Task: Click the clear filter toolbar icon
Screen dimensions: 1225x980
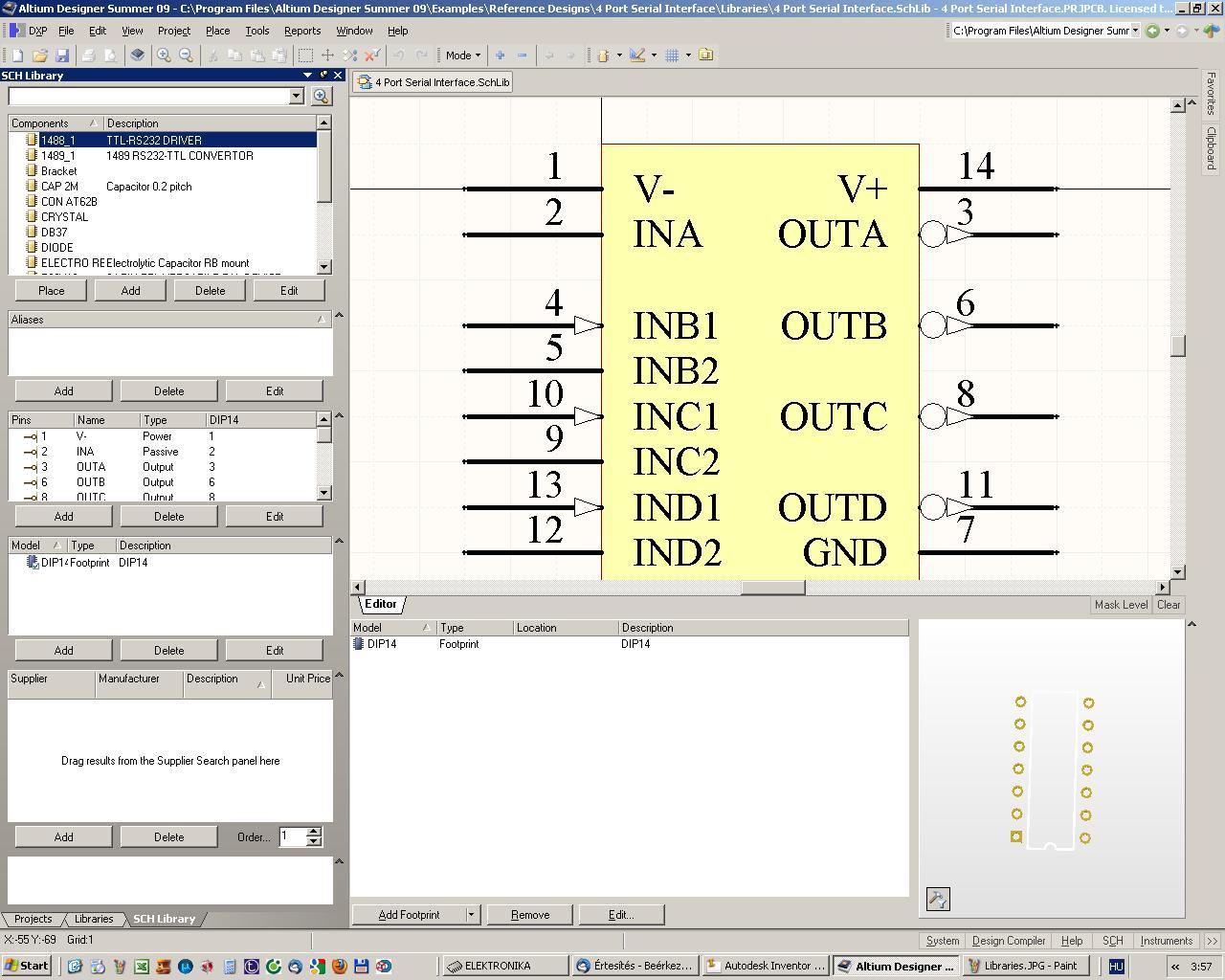Action: (x=372, y=56)
